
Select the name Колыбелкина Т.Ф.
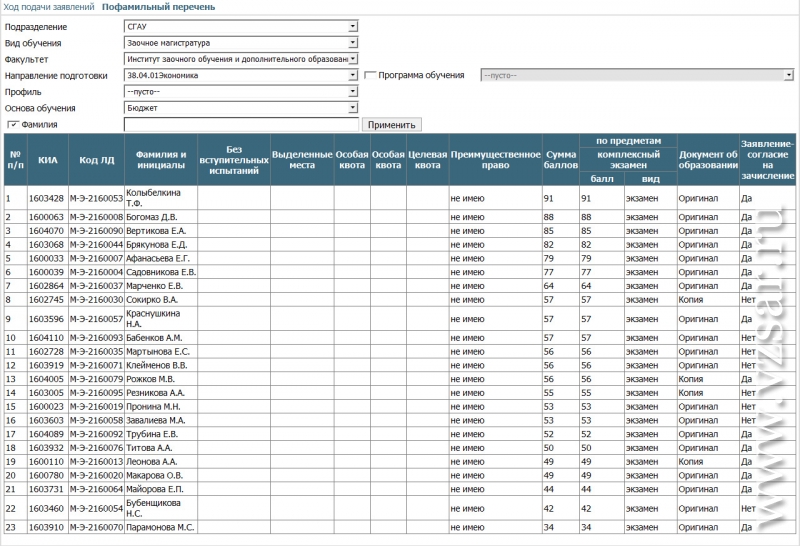point(154,198)
